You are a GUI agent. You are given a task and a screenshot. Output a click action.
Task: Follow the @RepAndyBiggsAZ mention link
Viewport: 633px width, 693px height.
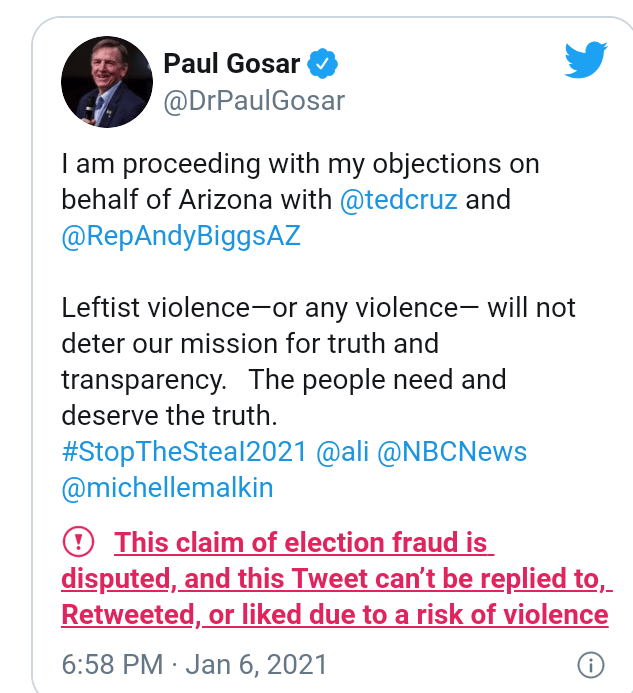pos(180,236)
